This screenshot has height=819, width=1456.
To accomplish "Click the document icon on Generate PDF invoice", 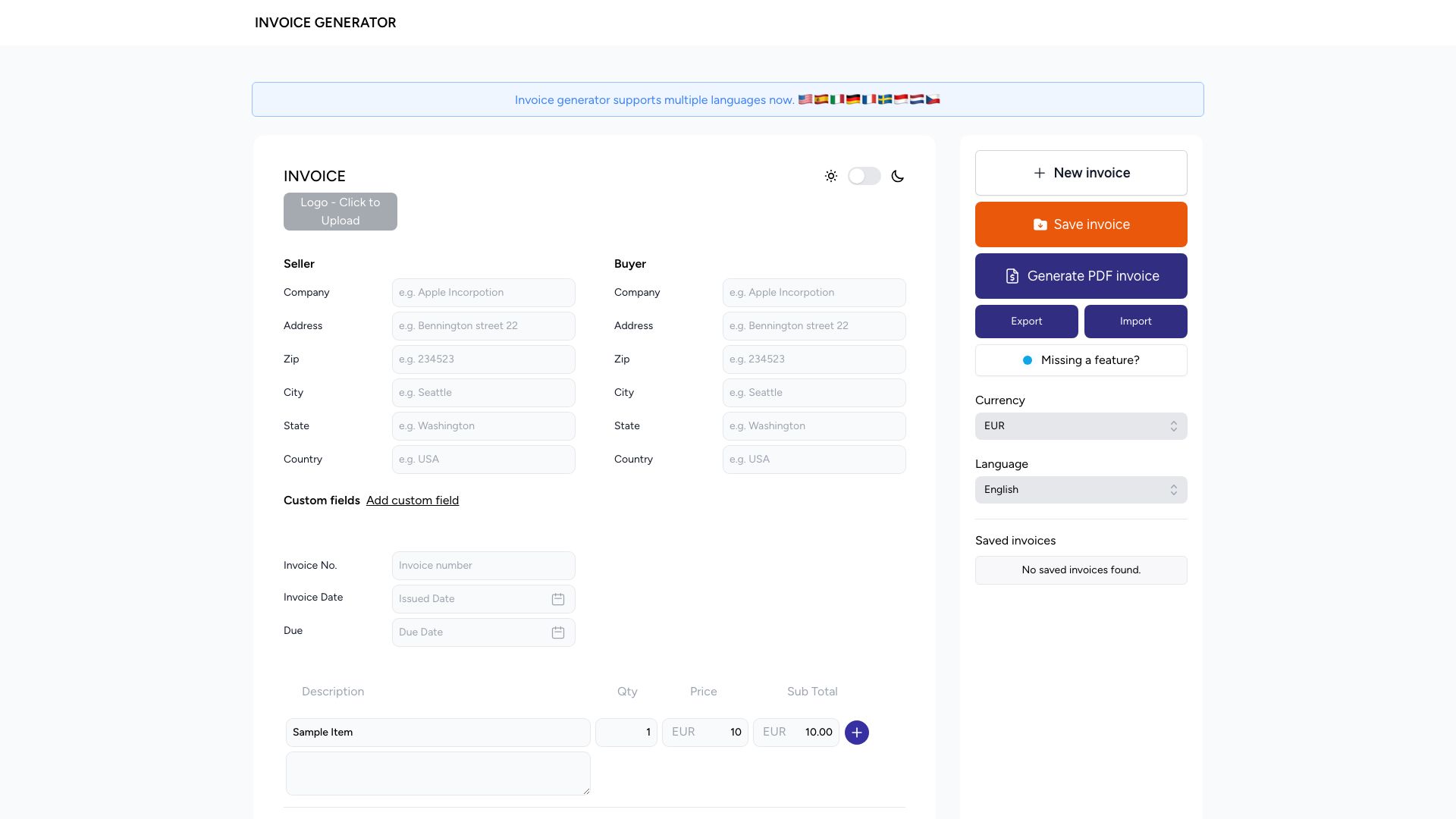I will 1012,276.
